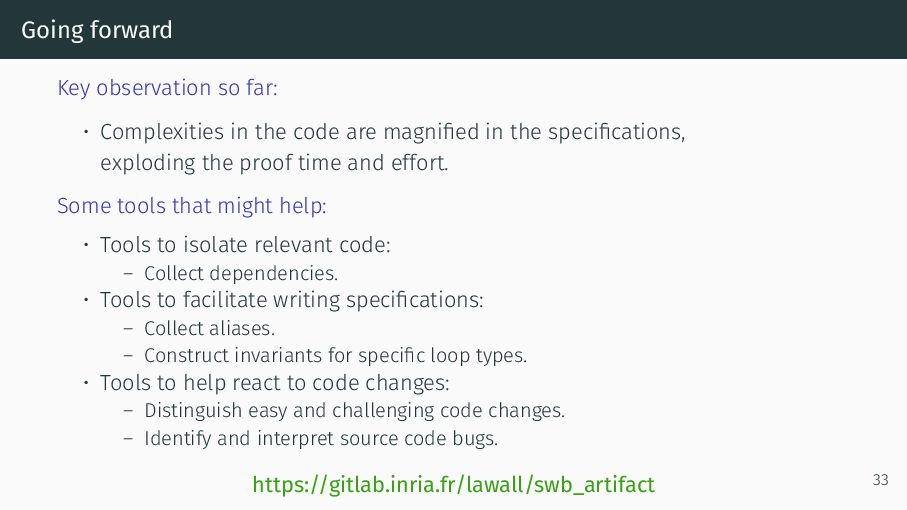Image resolution: width=907 pixels, height=510 pixels.
Task: Select the 'Key observation so far:' heading
Action: tap(167, 88)
